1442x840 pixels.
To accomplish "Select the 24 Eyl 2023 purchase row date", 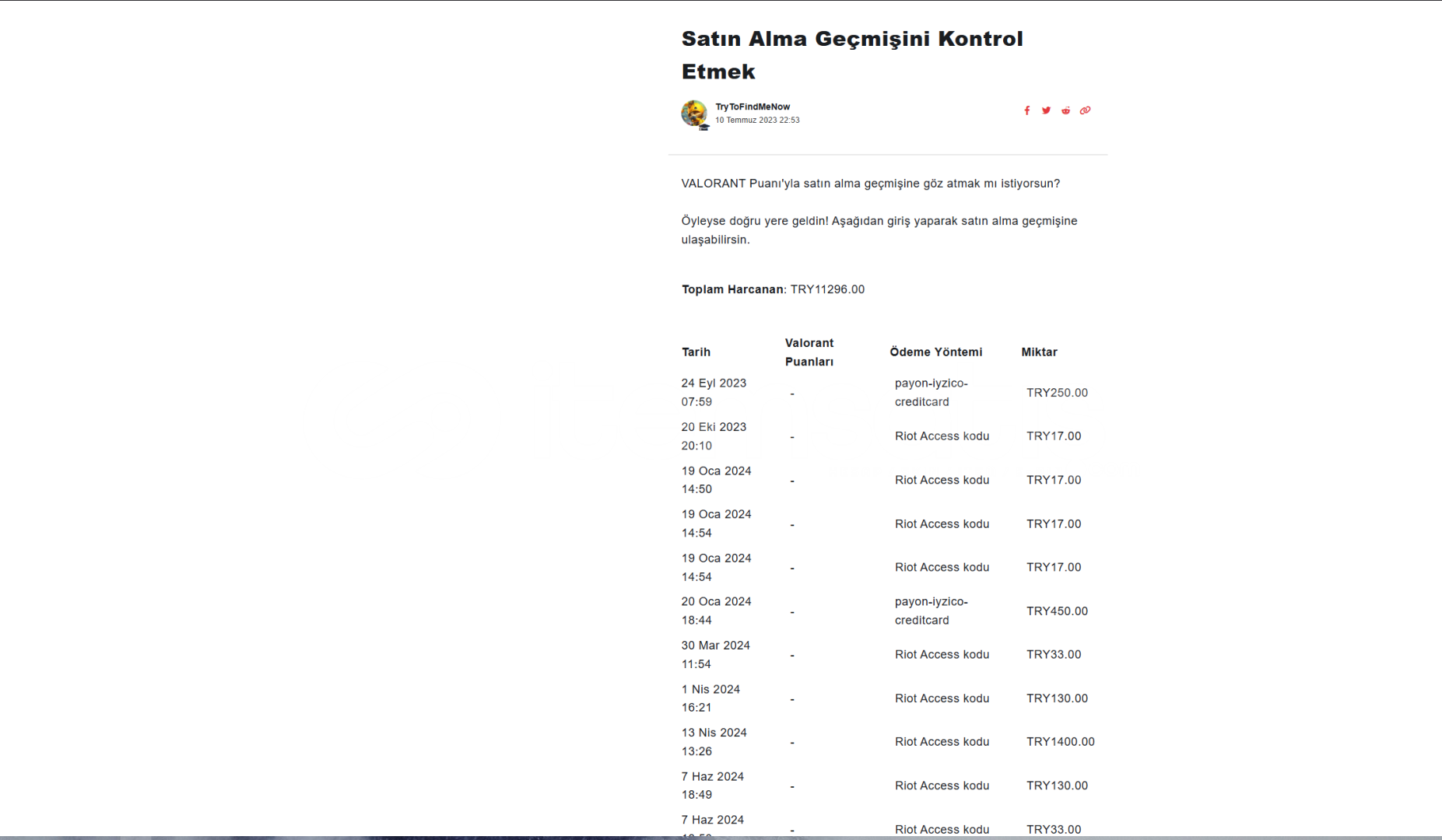I will click(x=713, y=392).
